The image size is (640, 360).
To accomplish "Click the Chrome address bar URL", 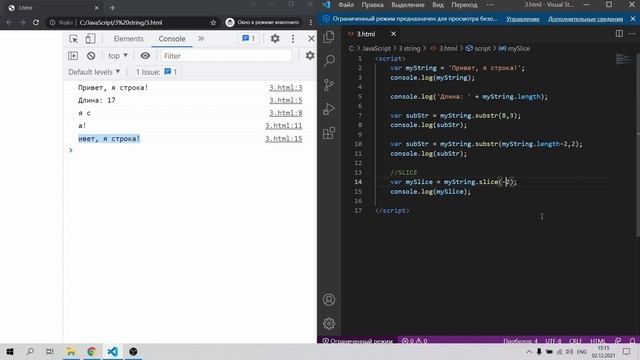I will point(121,22).
